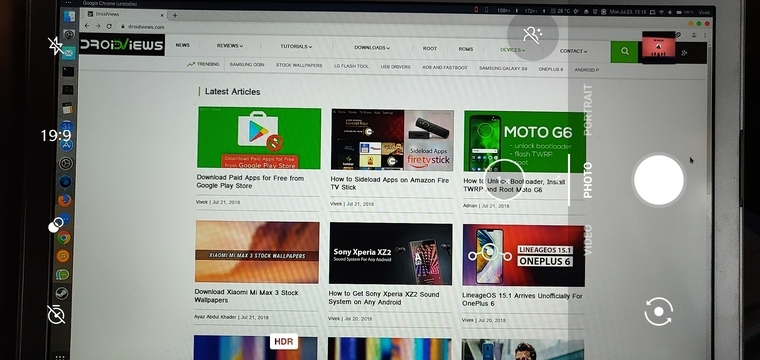Open SAMSUNG GALAXY S9 trending link
Screen dimensions: 760x360
click(503, 68)
